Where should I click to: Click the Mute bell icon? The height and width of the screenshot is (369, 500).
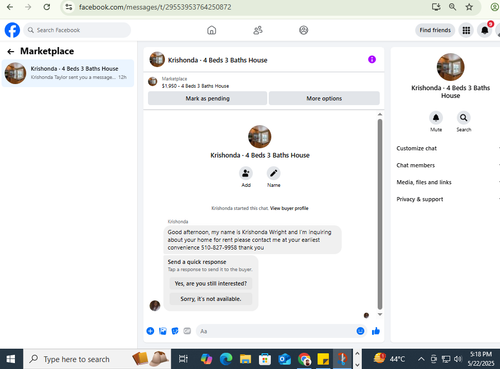(x=436, y=118)
